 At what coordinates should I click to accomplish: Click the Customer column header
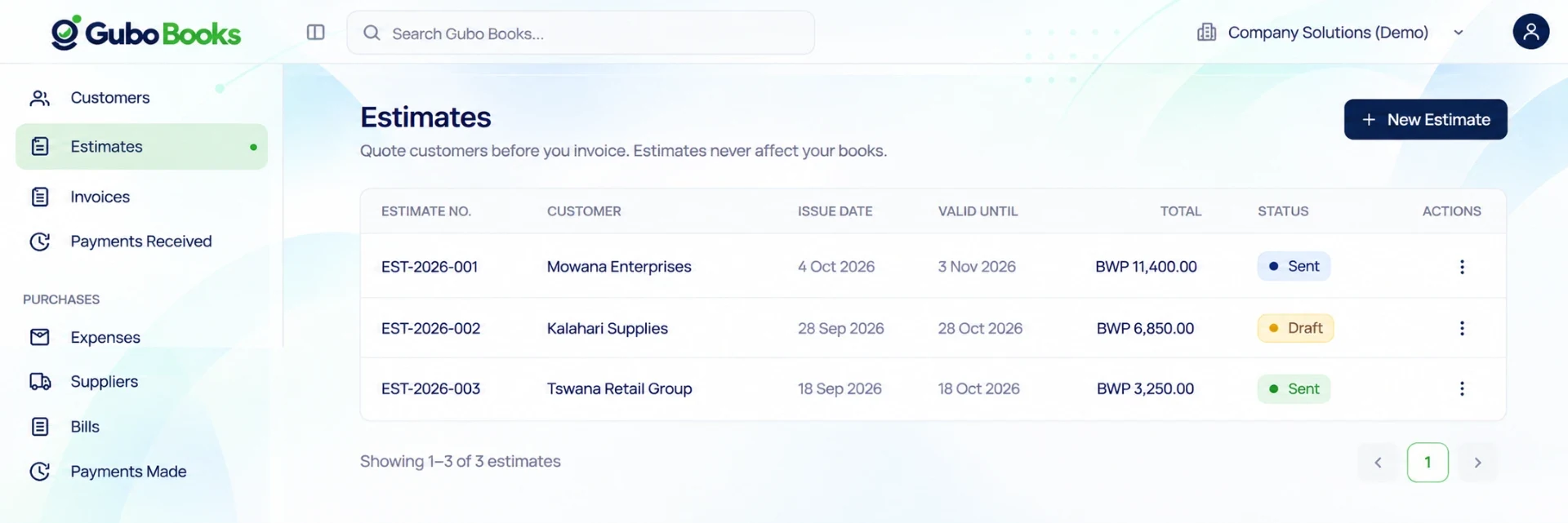(x=584, y=211)
